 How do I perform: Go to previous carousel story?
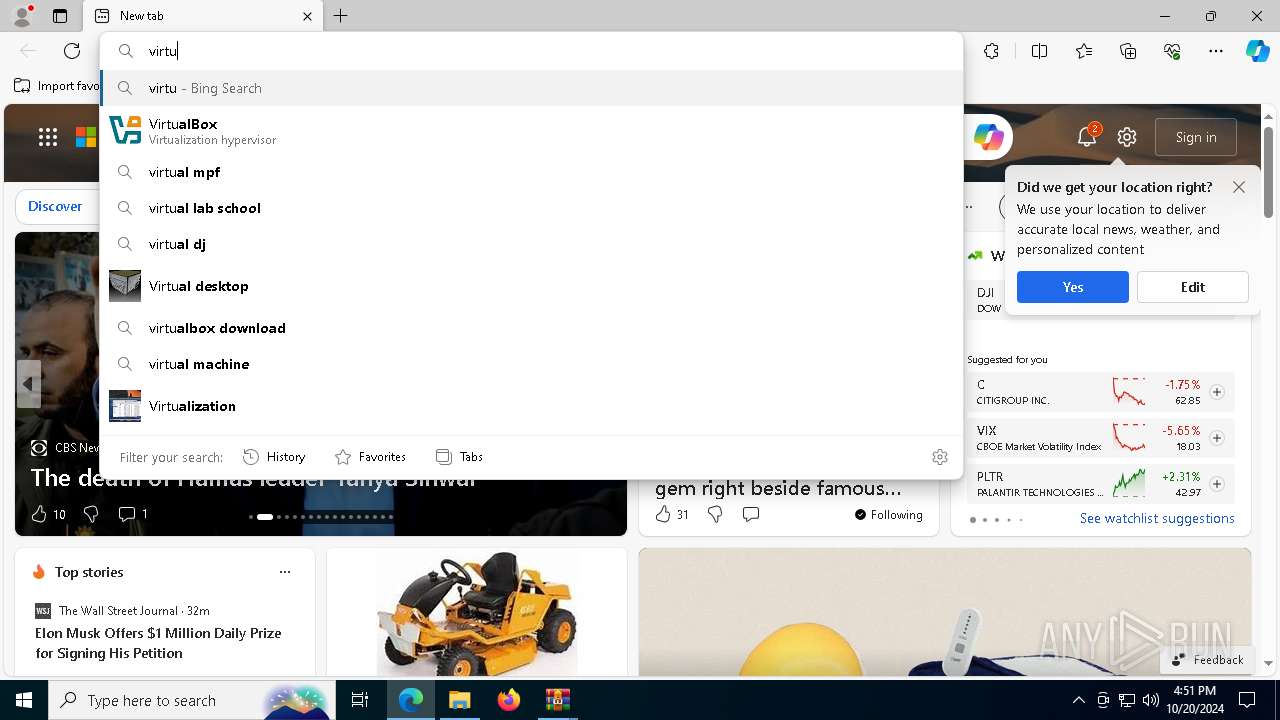(x=28, y=384)
